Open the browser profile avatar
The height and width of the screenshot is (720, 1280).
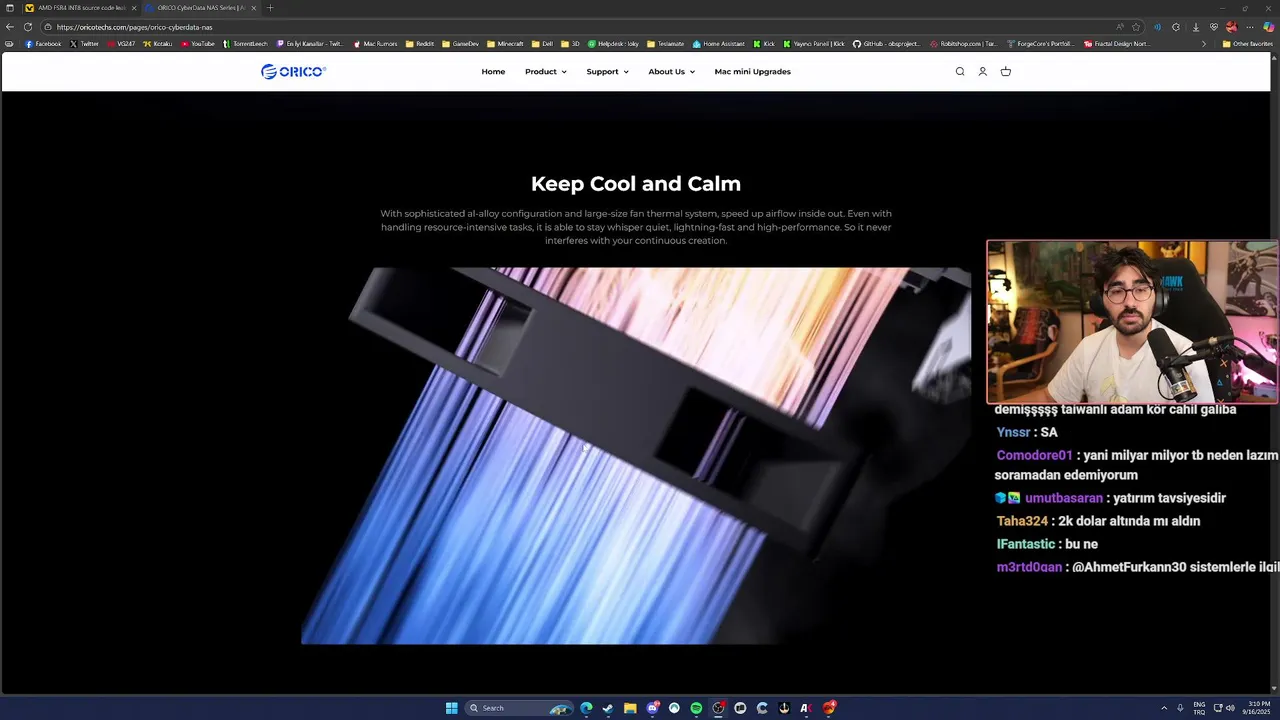coord(1232,27)
